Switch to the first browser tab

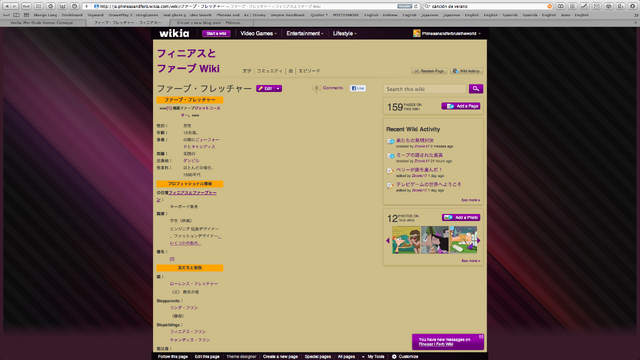click(42, 23)
